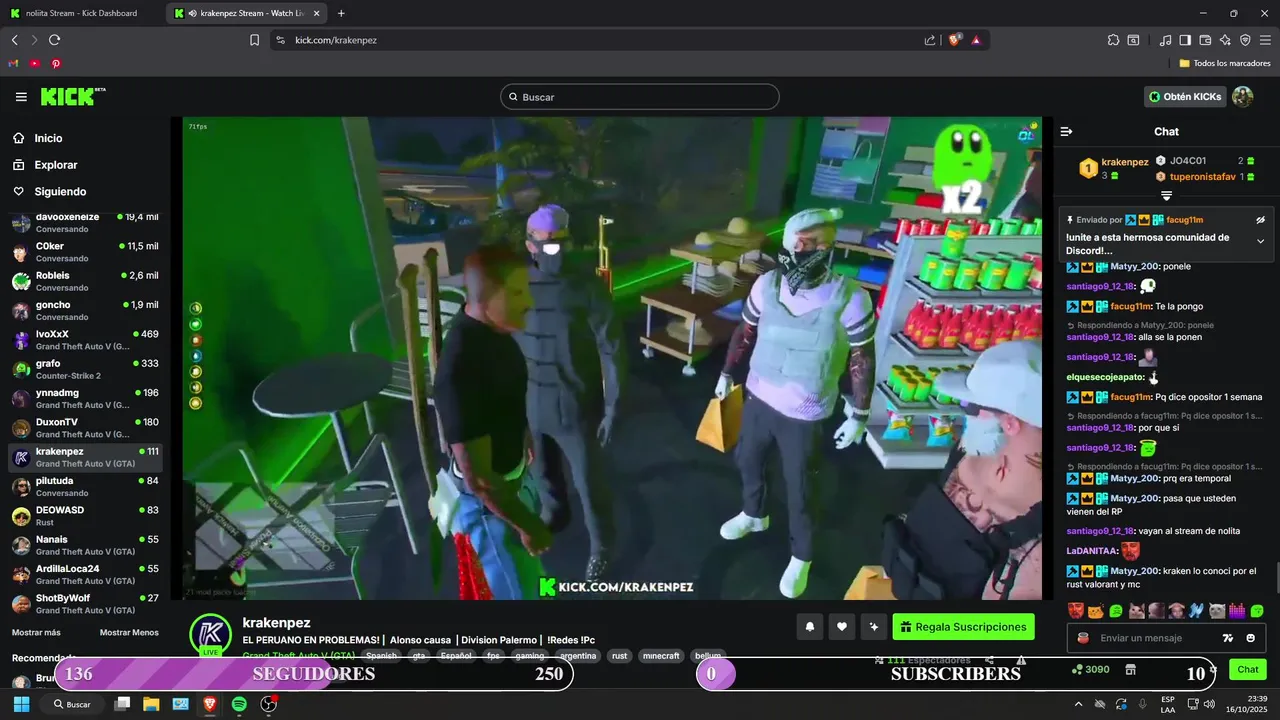Open a new browser tab
This screenshot has width=1280, height=720.
pos(341,13)
